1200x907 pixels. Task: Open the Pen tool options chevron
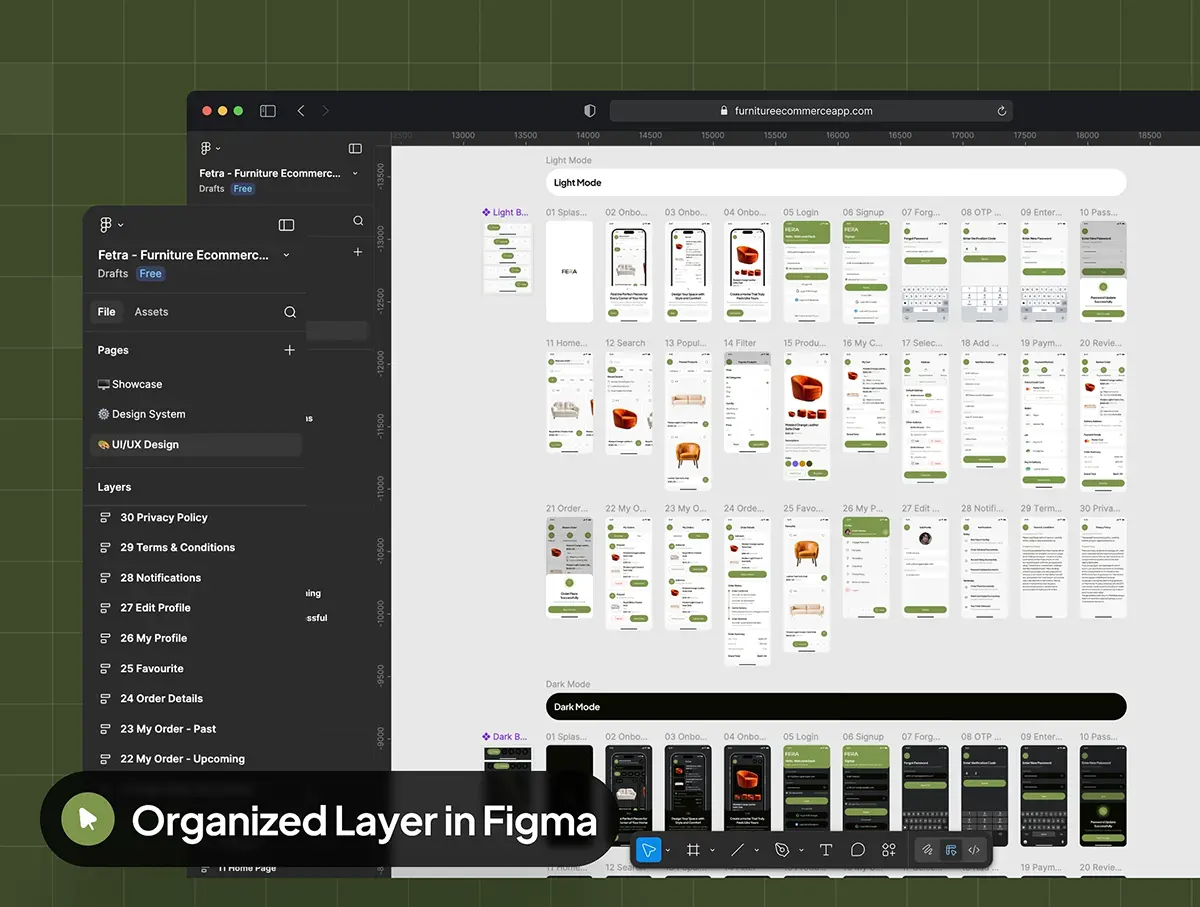click(x=802, y=850)
